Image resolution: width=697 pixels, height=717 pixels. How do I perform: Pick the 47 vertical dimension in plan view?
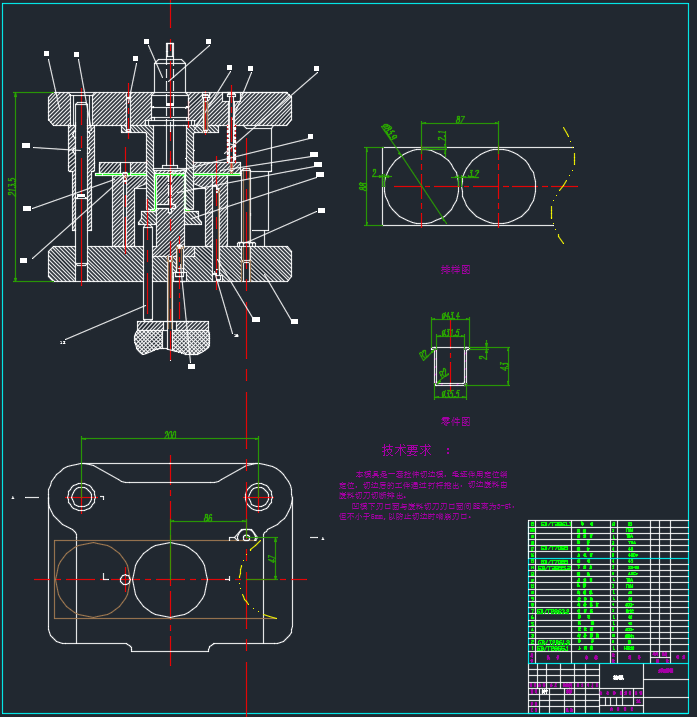click(272, 558)
